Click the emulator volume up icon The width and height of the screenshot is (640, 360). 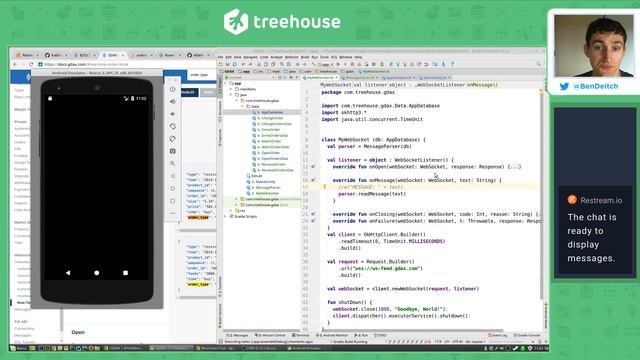pyautogui.click(x=173, y=101)
